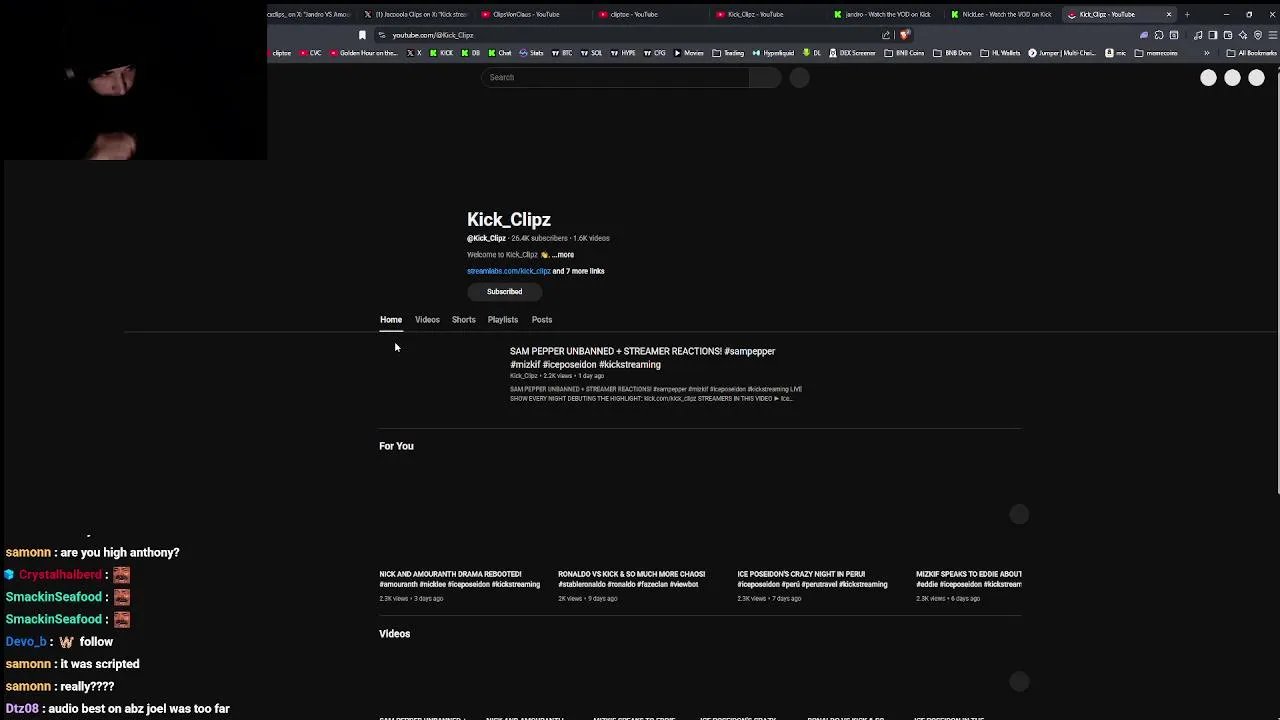The image size is (1280, 720).
Task: Open the Posts channel tab
Action: pos(541,320)
